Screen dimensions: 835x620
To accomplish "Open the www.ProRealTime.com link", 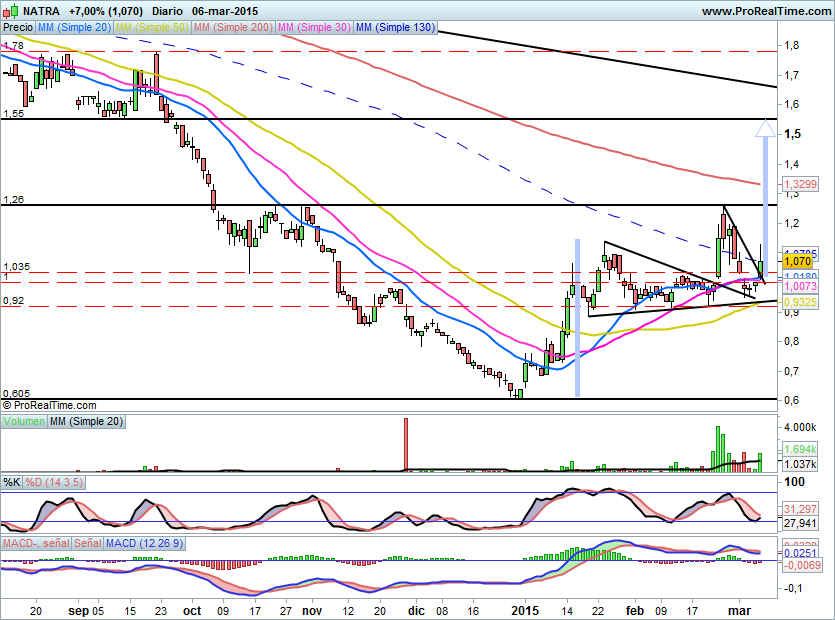I will pyautogui.click(x=764, y=11).
